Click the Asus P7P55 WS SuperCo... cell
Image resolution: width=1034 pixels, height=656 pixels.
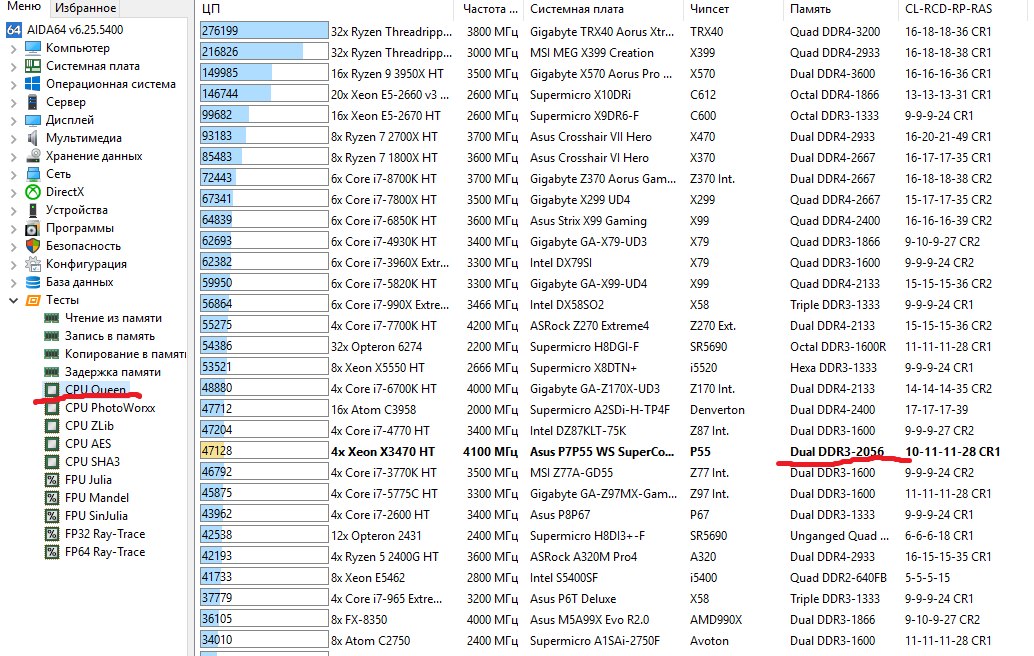(x=602, y=452)
